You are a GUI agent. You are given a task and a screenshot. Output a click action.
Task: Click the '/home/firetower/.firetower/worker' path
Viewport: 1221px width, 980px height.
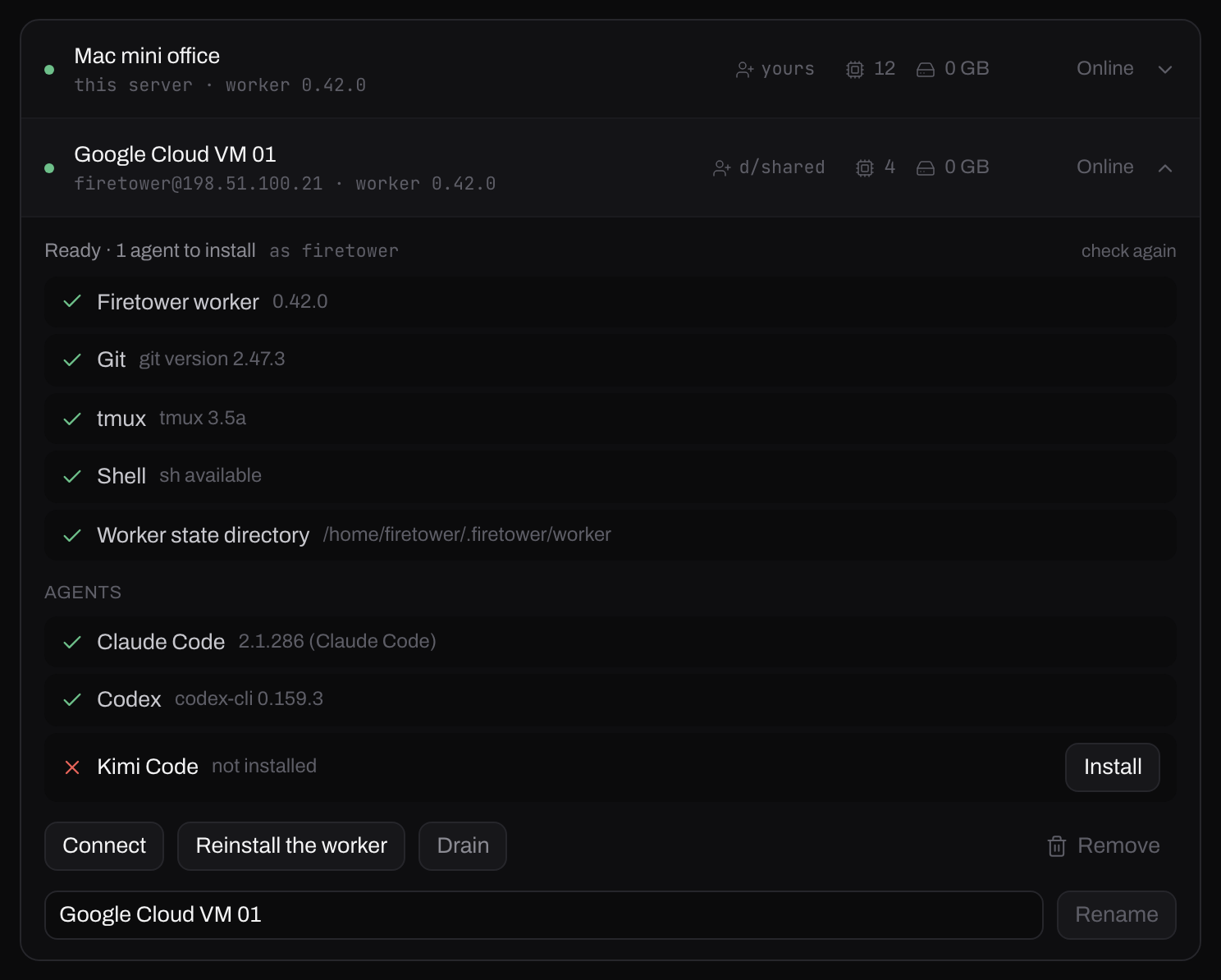[467, 535]
